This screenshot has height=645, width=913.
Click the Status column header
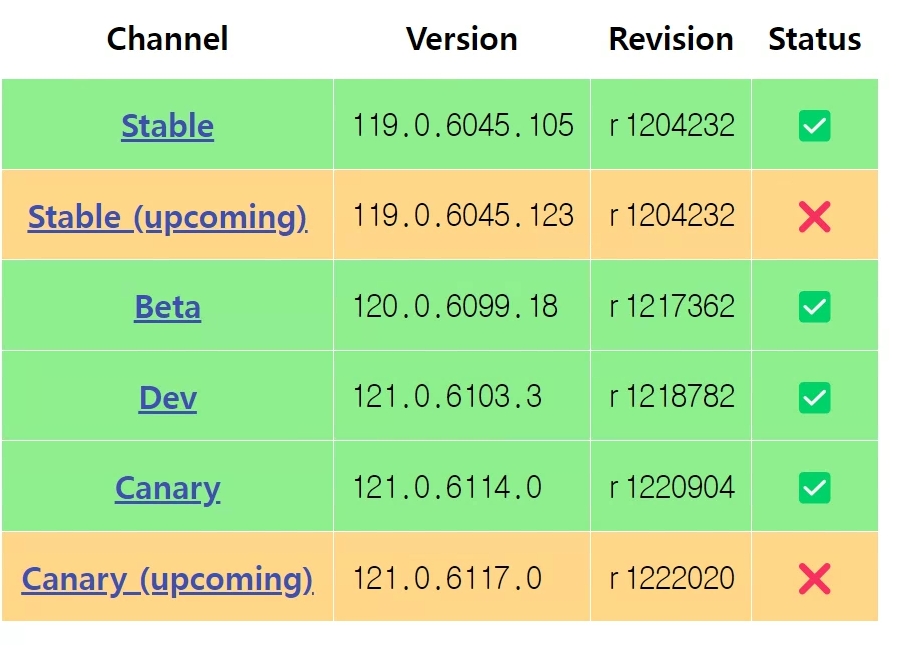[815, 39]
